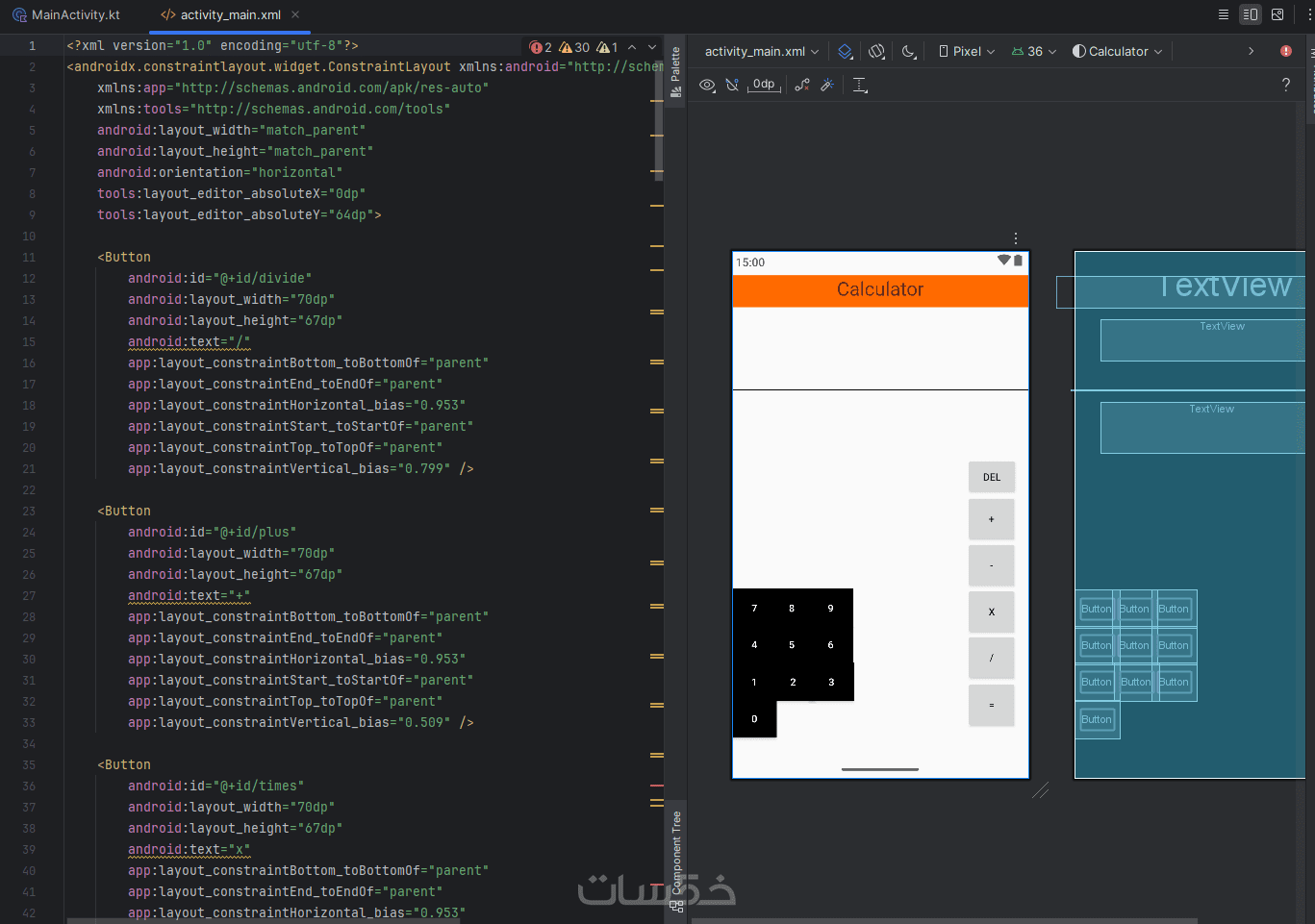Open the Palette side panel tab
This screenshot has width=1315, height=924.
[x=676, y=72]
